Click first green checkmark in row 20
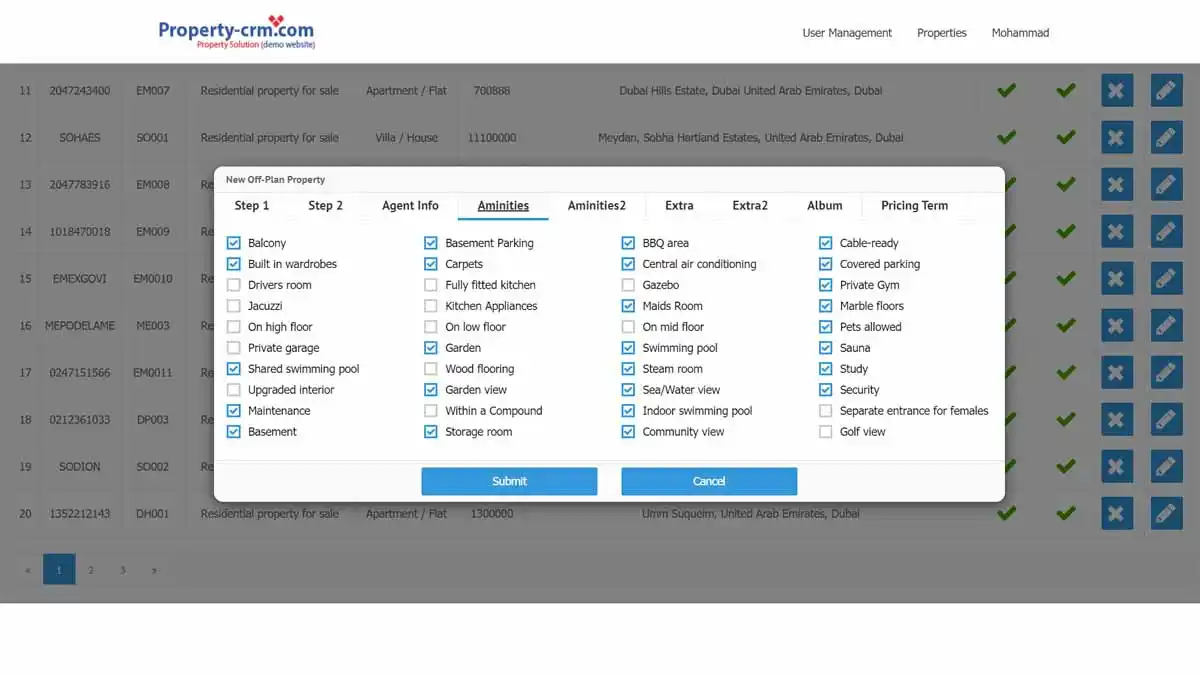 [x=1006, y=513]
